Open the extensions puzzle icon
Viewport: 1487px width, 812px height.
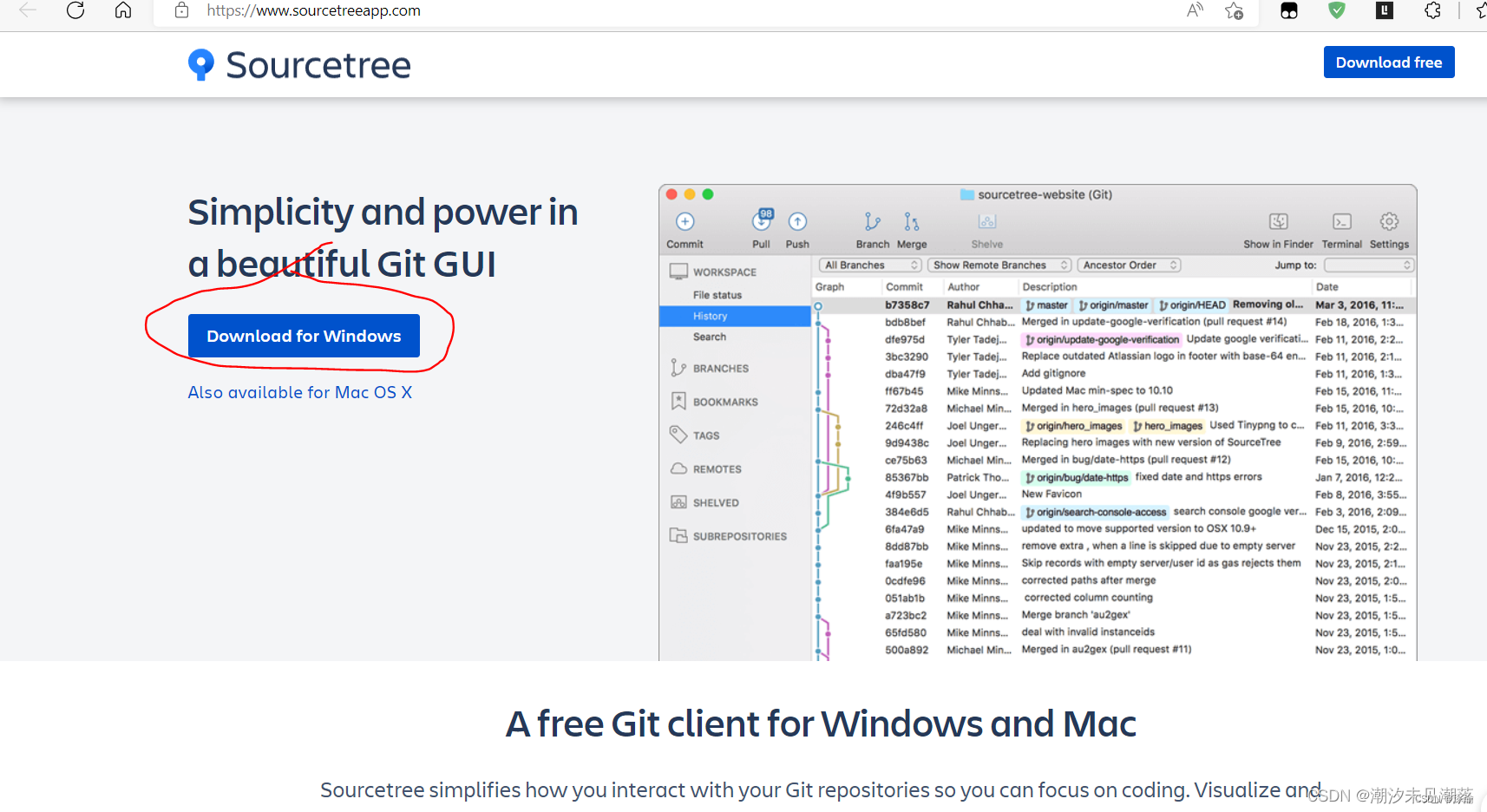click(x=1432, y=10)
